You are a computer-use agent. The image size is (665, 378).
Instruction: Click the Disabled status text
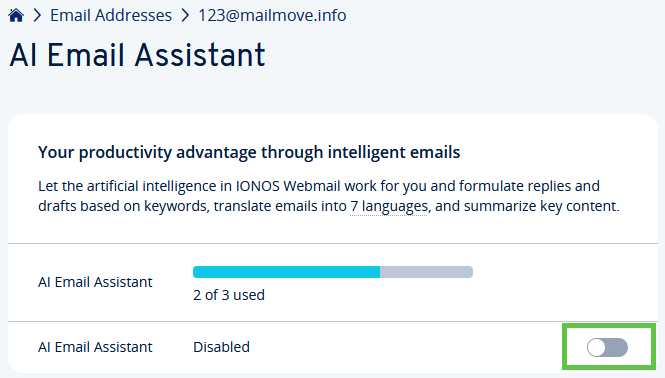click(x=221, y=347)
